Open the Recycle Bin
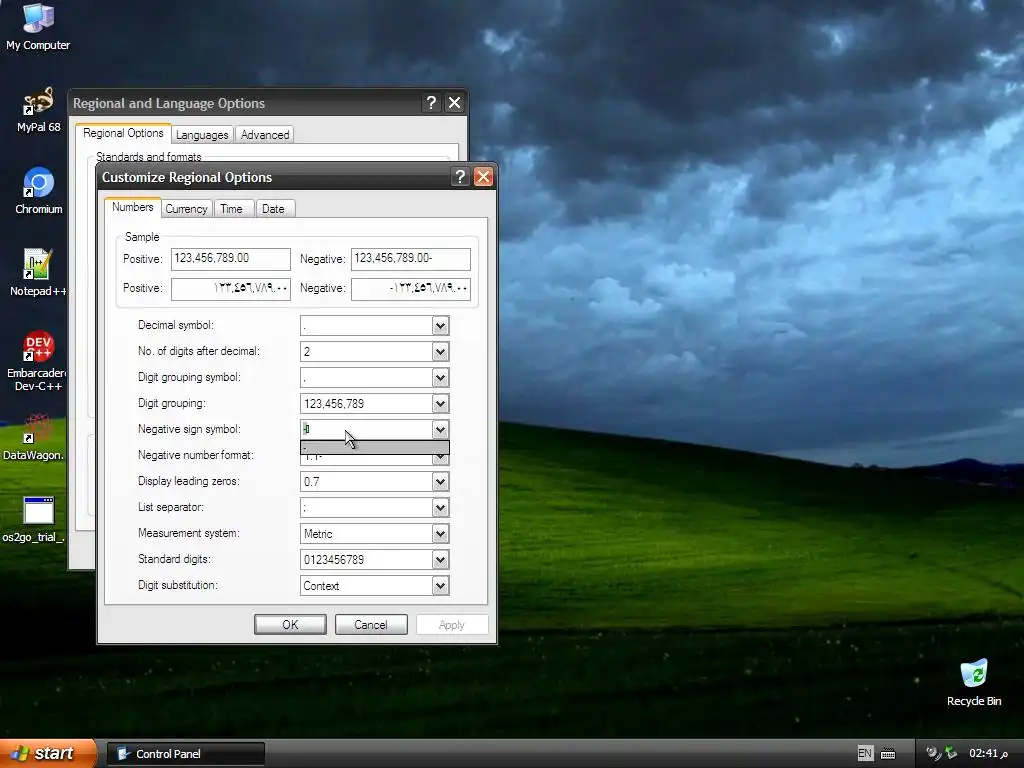1024x768 pixels. click(x=974, y=683)
